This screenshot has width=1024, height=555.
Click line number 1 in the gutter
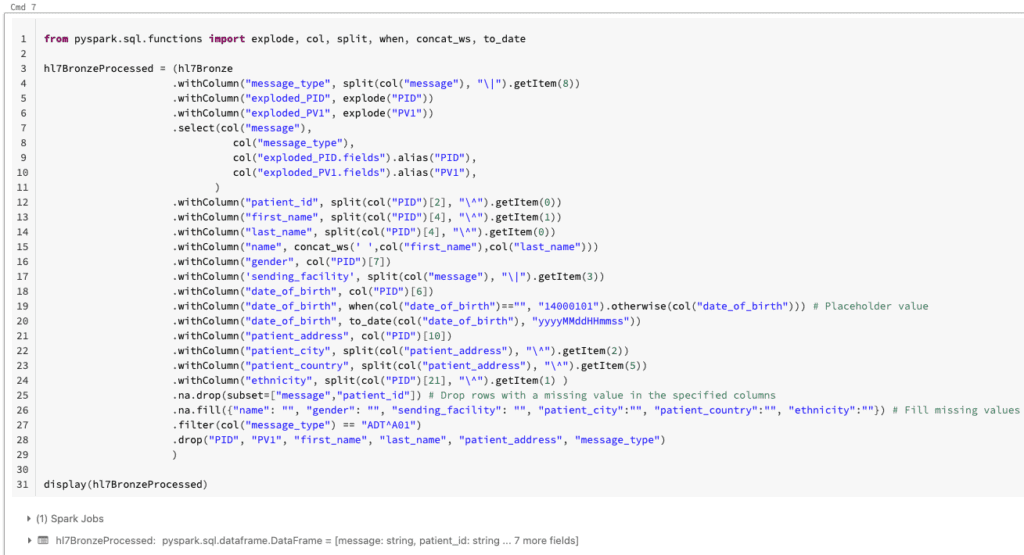[22, 39]
